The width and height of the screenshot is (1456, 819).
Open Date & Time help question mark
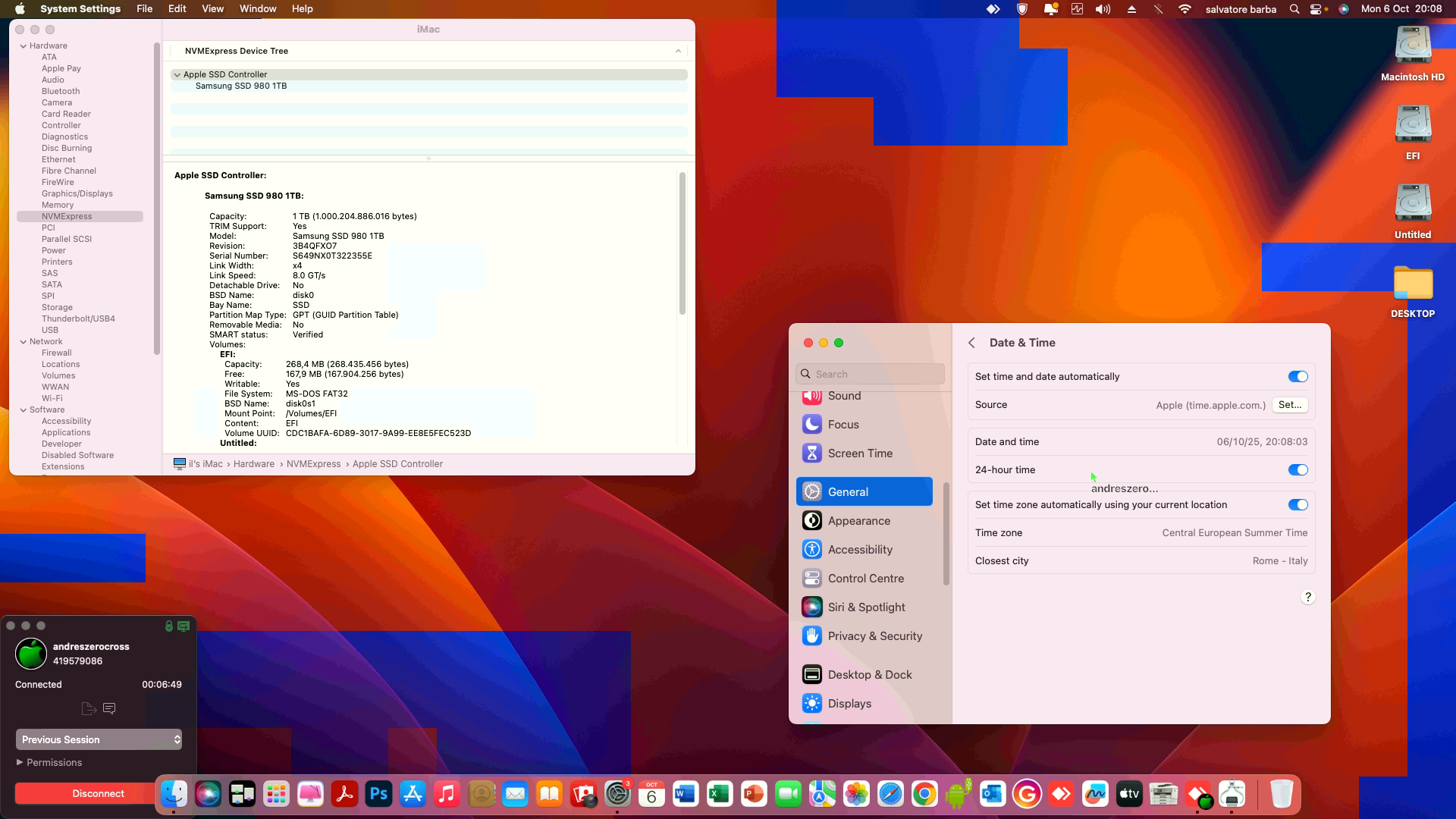coord(1307,597)
